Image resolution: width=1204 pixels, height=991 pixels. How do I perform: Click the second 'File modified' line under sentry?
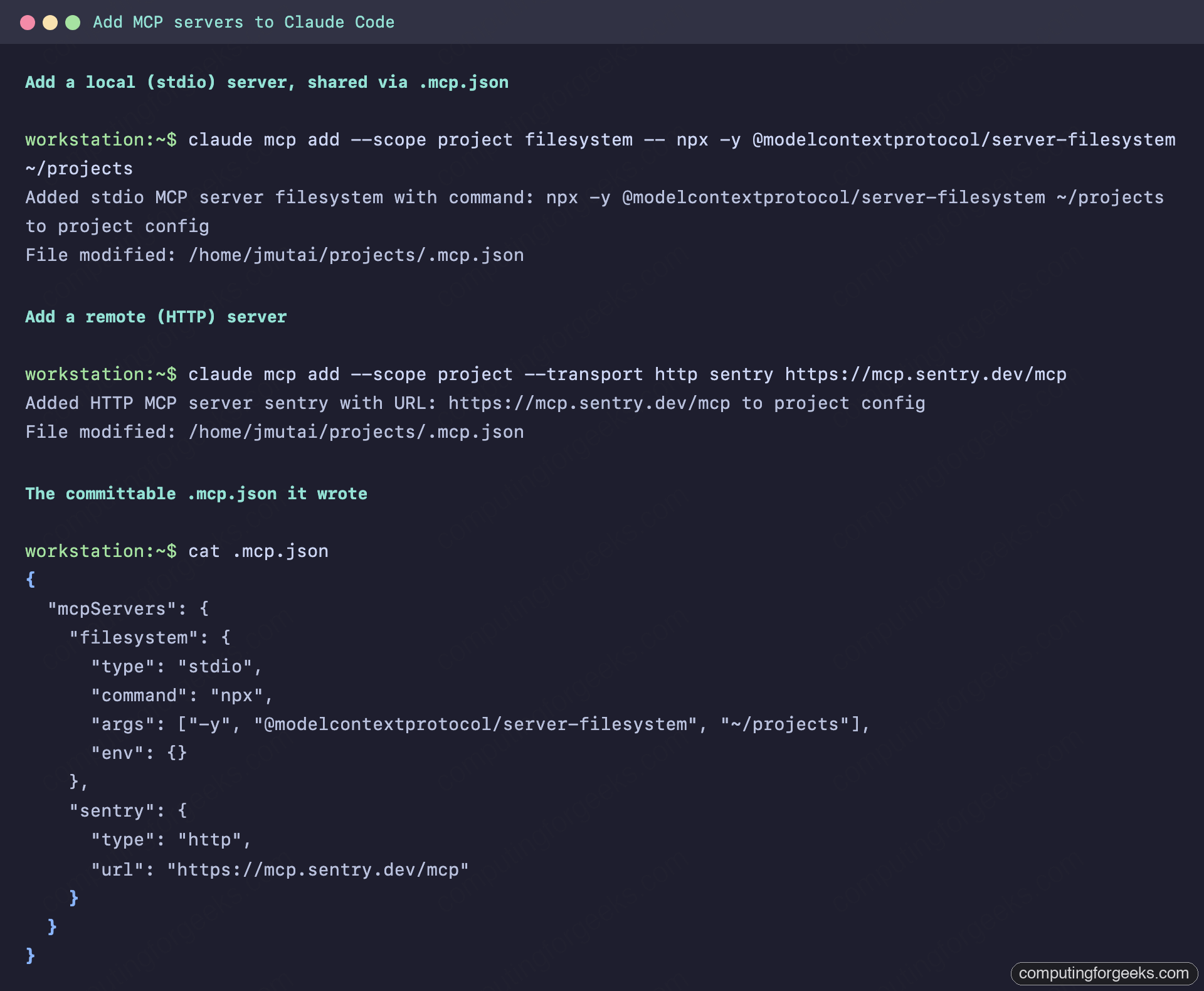(x=275, y=432)
